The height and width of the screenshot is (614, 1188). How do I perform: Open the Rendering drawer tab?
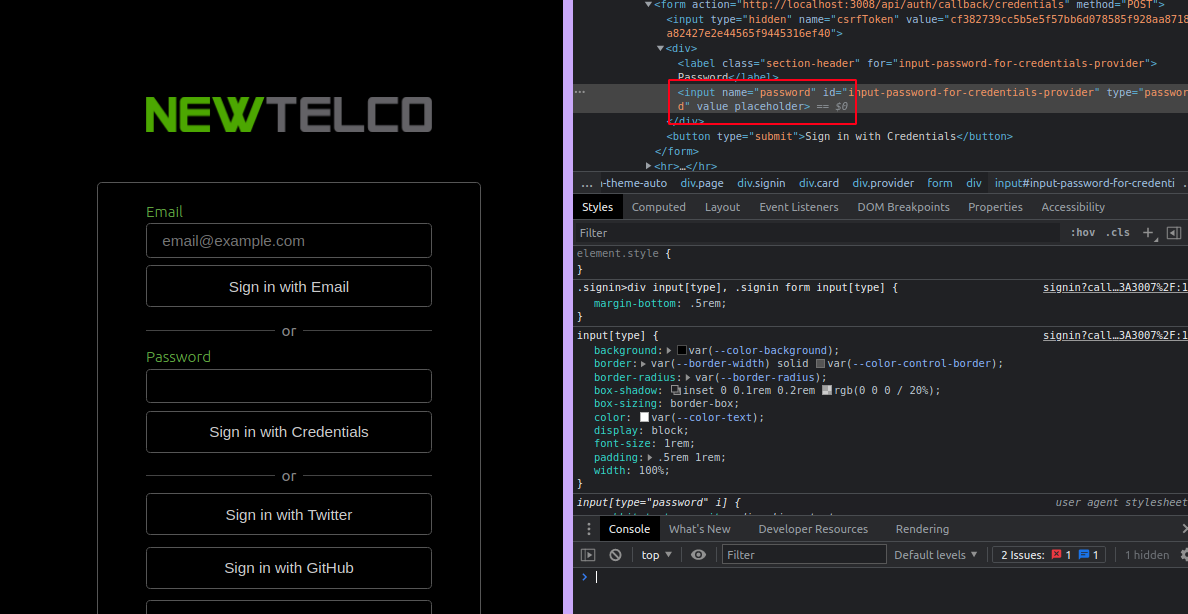922,529
